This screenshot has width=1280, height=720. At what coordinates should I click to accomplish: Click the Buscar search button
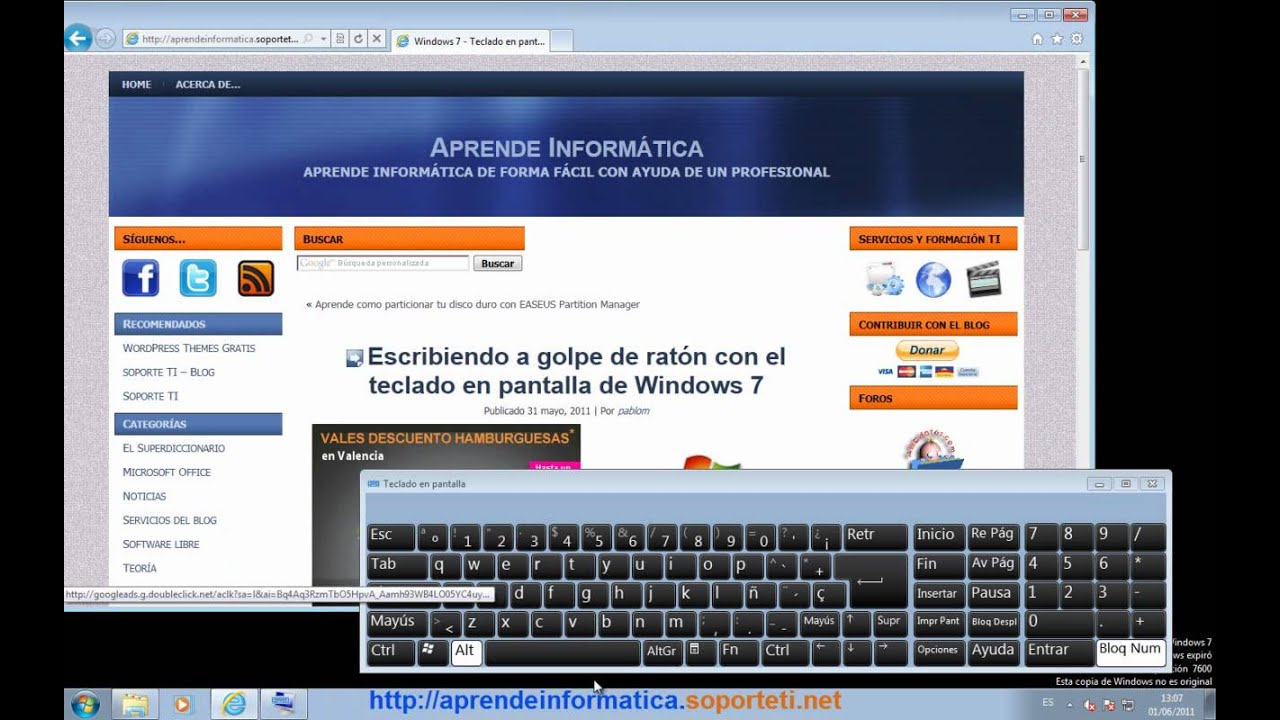[497, 264]
